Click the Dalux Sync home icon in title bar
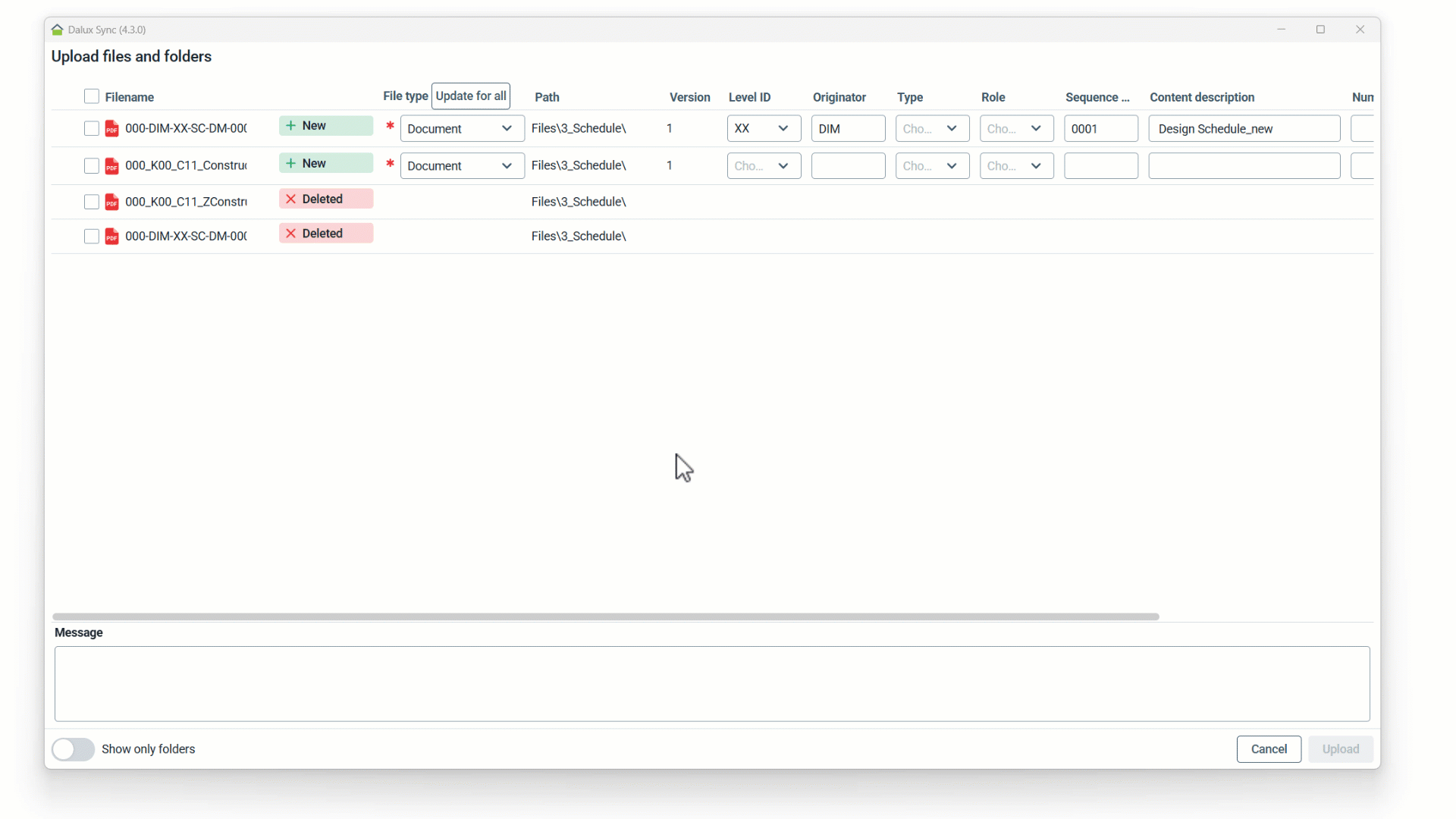 point(57,30)
